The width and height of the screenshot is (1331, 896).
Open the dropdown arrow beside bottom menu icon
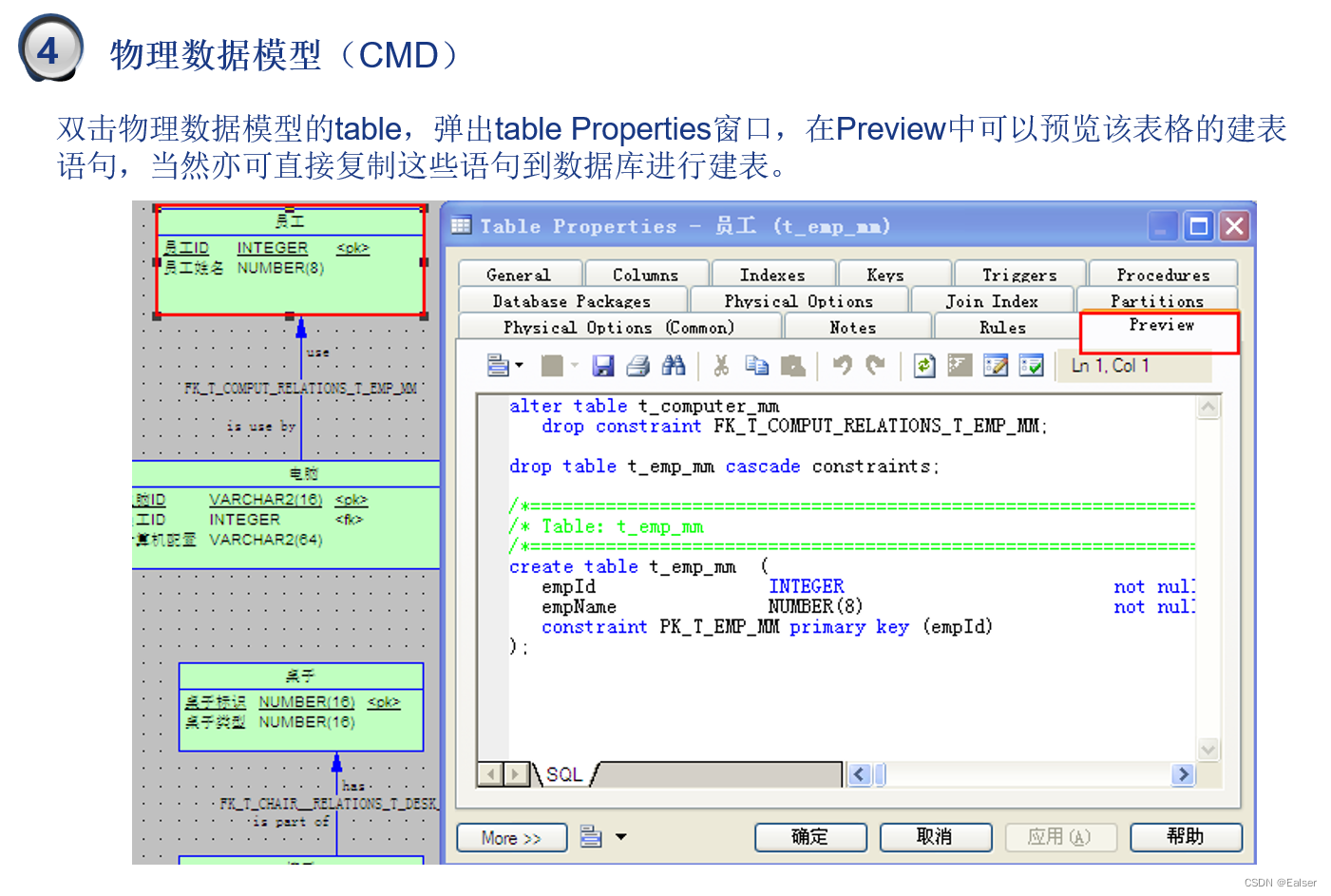(621, 837)
